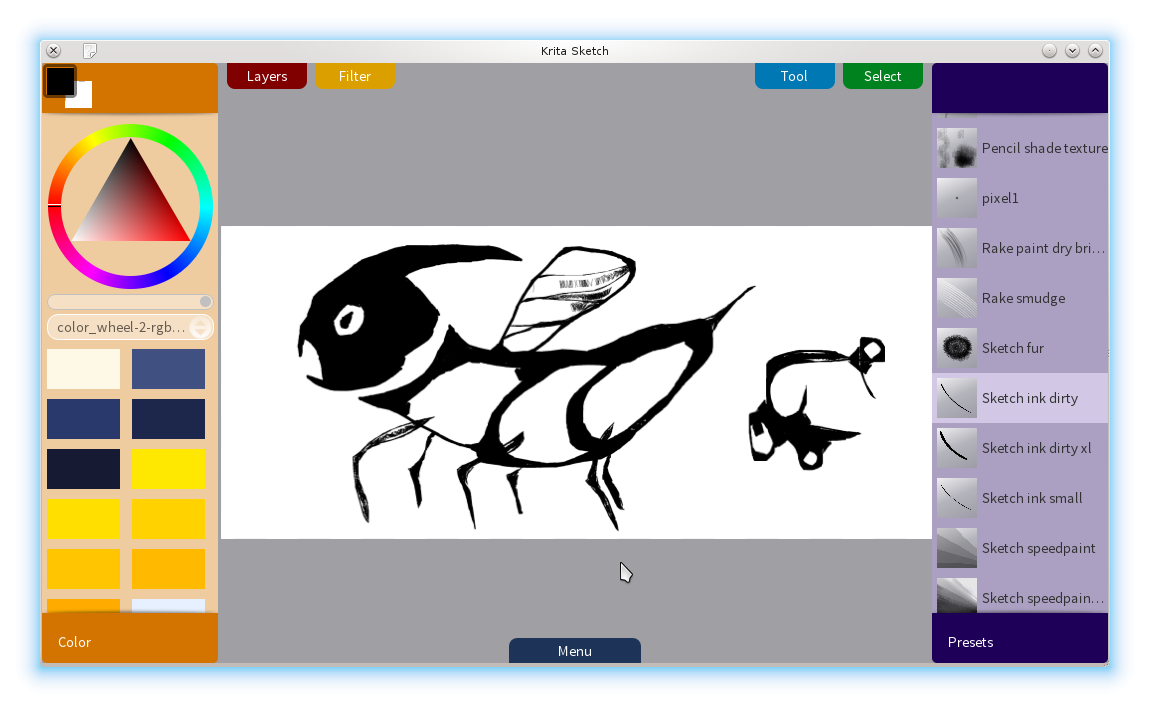Toggle the Select panel open
The height and width of the screenshot is (707, 1150).
[882, 75]
